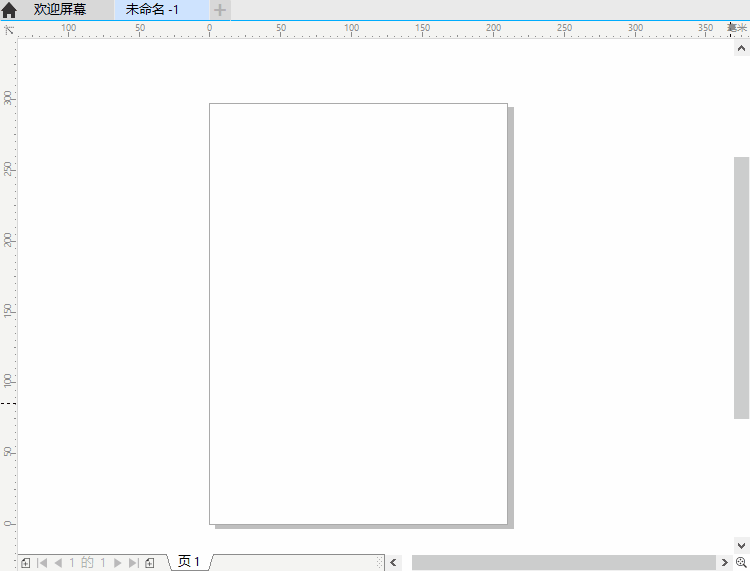Add a page using the left add-page icon
750x571 pixels.
(x=25, y=563)
